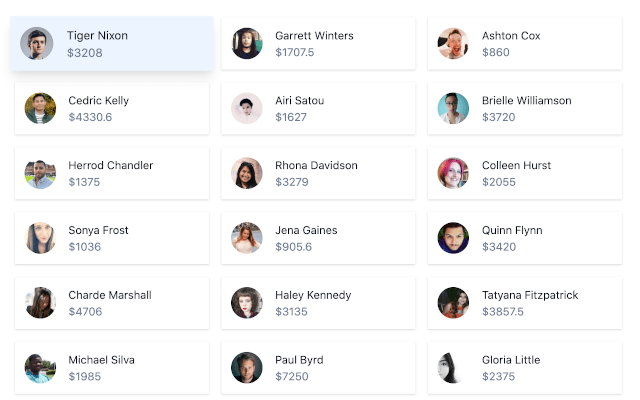Click Paul Byrd's $7250 amount
Viewport: 640px width, 400px height.
(x=292, y=377)
